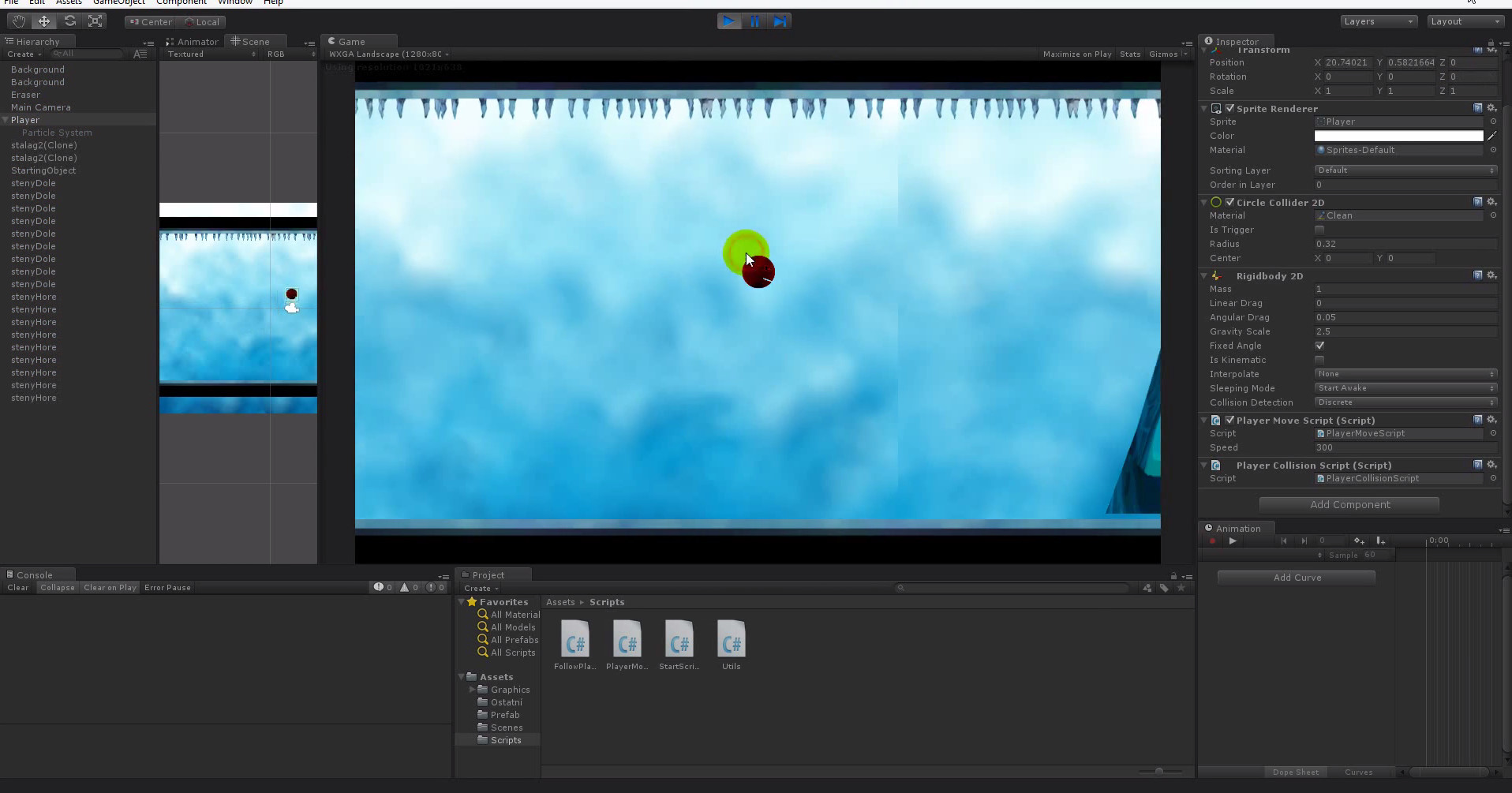Click the Step frame button
This screenshot has width=1512, height=793.
pyautogui.click(x=780, y=21)
